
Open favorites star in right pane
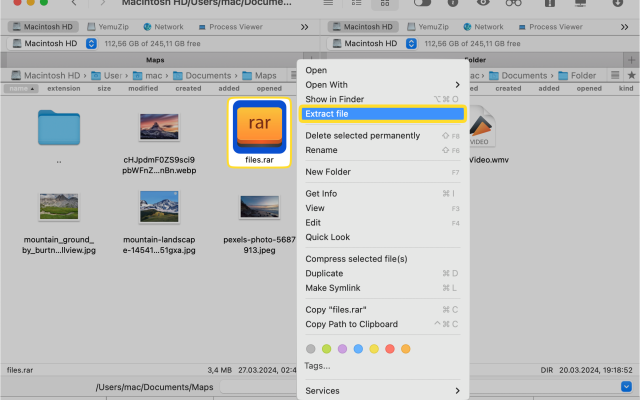coord(630,76)
